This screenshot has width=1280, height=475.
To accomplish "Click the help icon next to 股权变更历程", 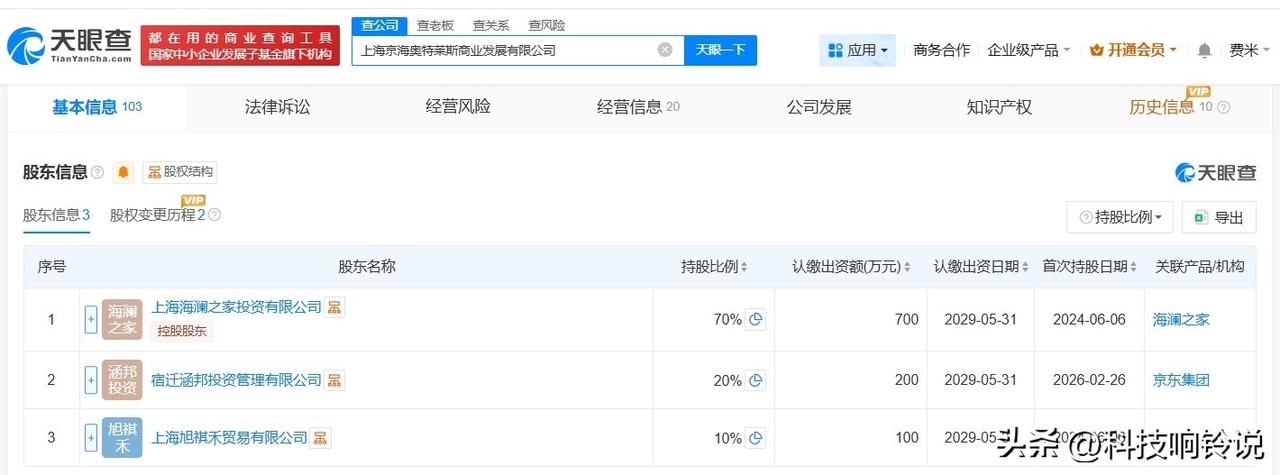I will coord(214,215).
